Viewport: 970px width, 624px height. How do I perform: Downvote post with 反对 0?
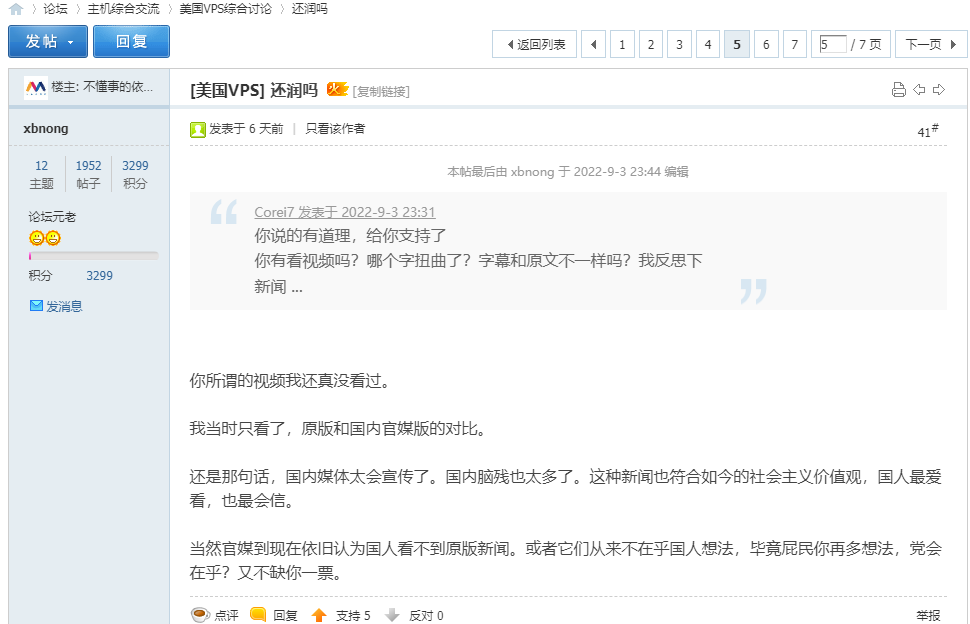pyautogui.click(x=426, y=615)
